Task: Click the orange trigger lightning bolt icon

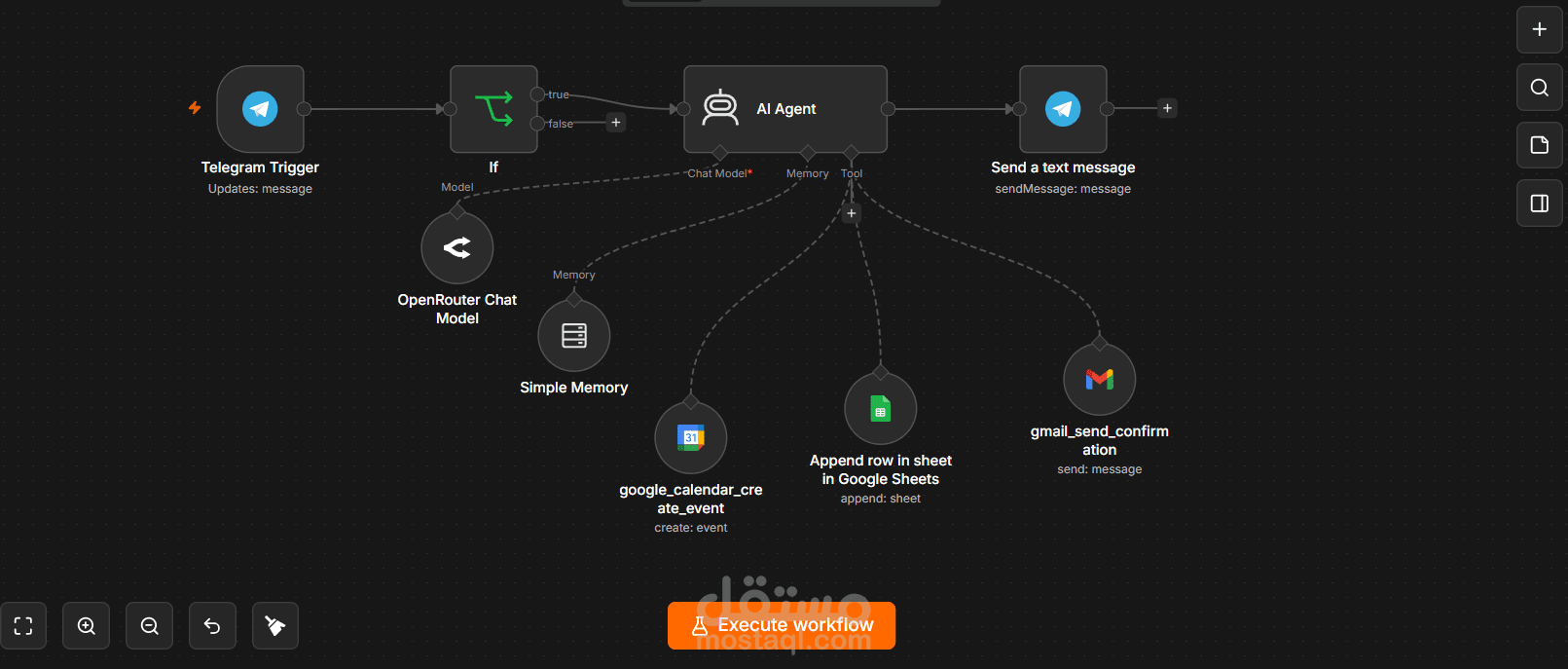Action: pos(195,108)
